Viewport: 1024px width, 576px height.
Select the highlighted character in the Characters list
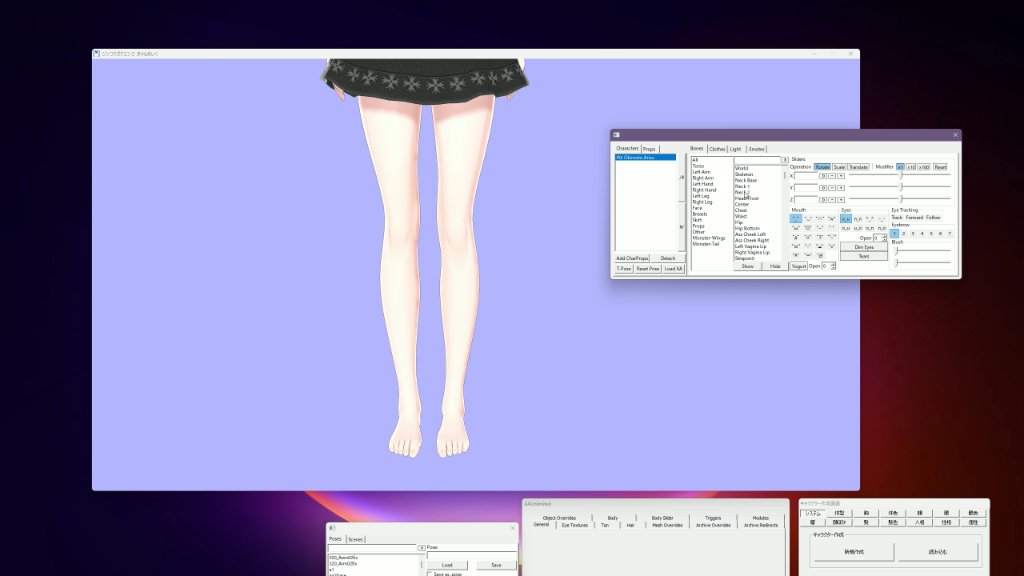(x=645, y=157)
